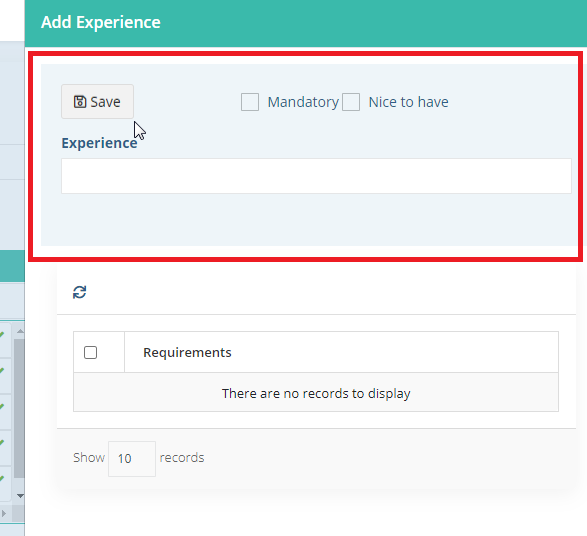Click the Nice to have label text

408,102
